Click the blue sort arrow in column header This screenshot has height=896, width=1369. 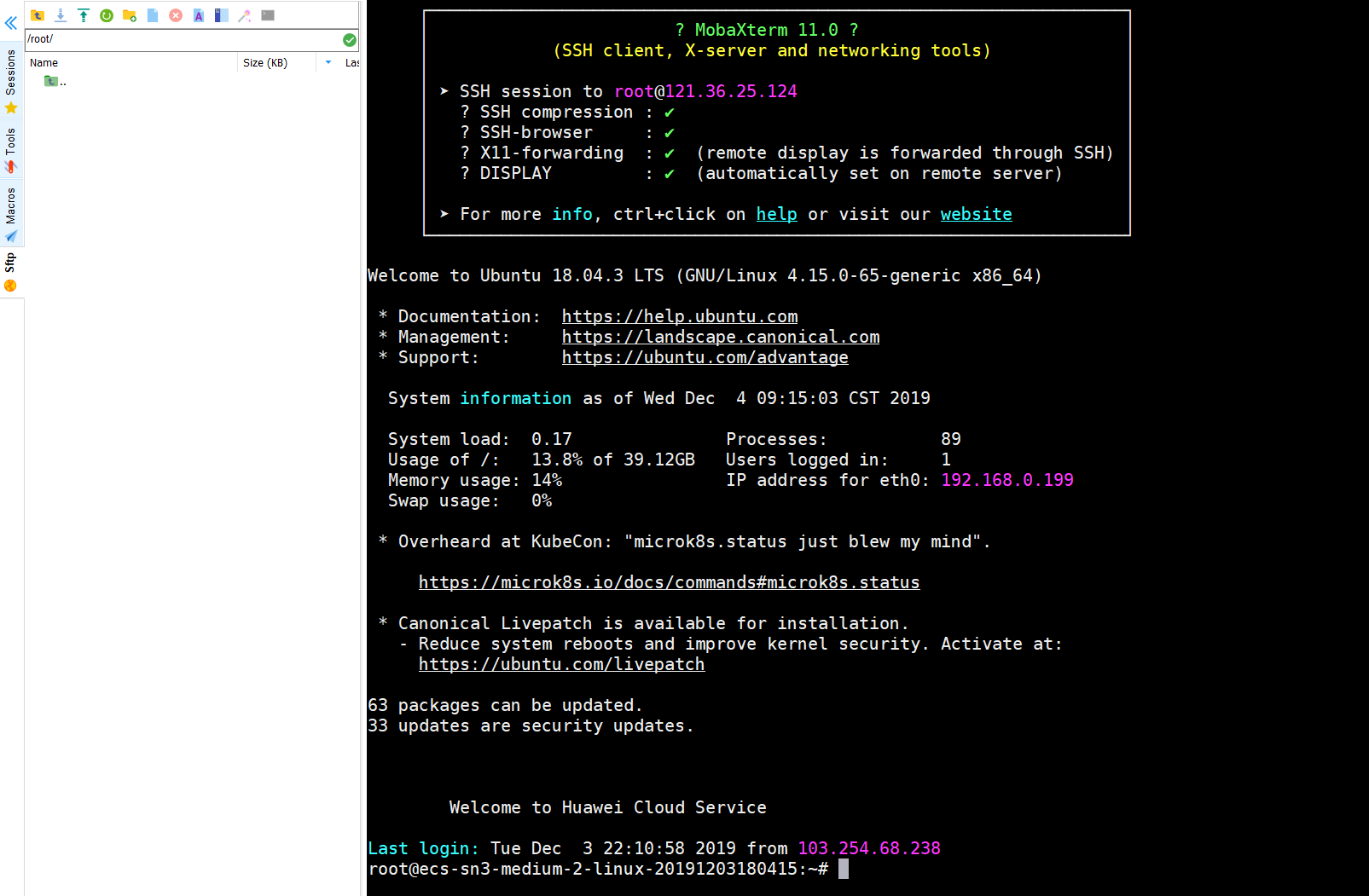coord(328,62)
